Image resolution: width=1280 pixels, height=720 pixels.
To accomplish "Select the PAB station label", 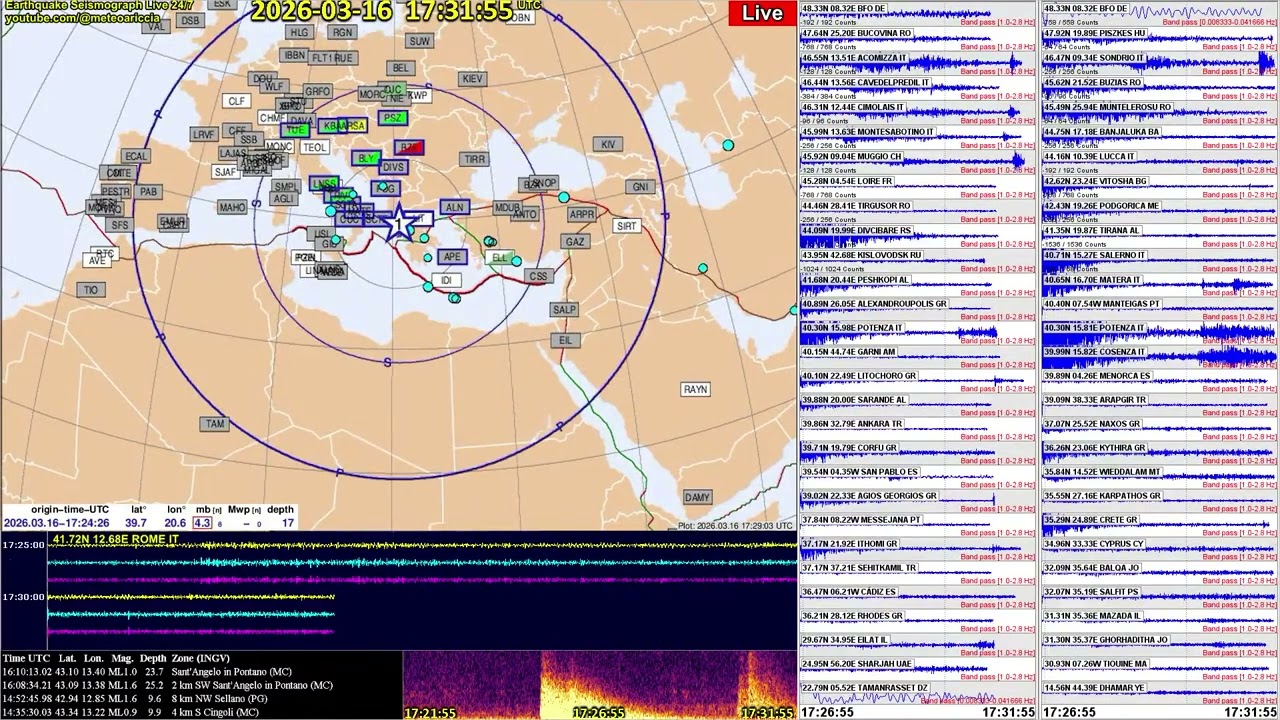I will [149, 192].
